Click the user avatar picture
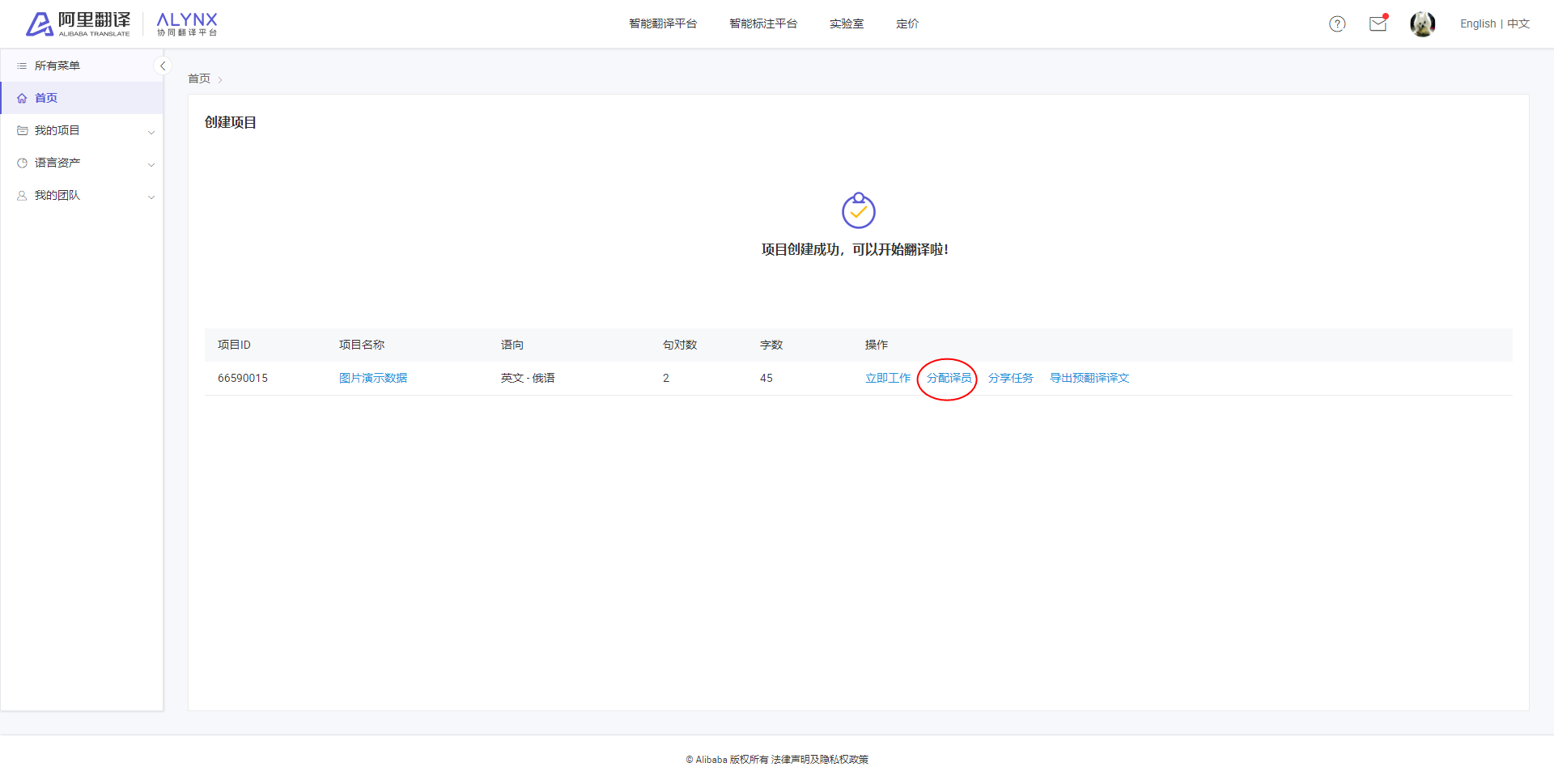The width and height of the screenshot is (1554, 784). point(1422,24)
